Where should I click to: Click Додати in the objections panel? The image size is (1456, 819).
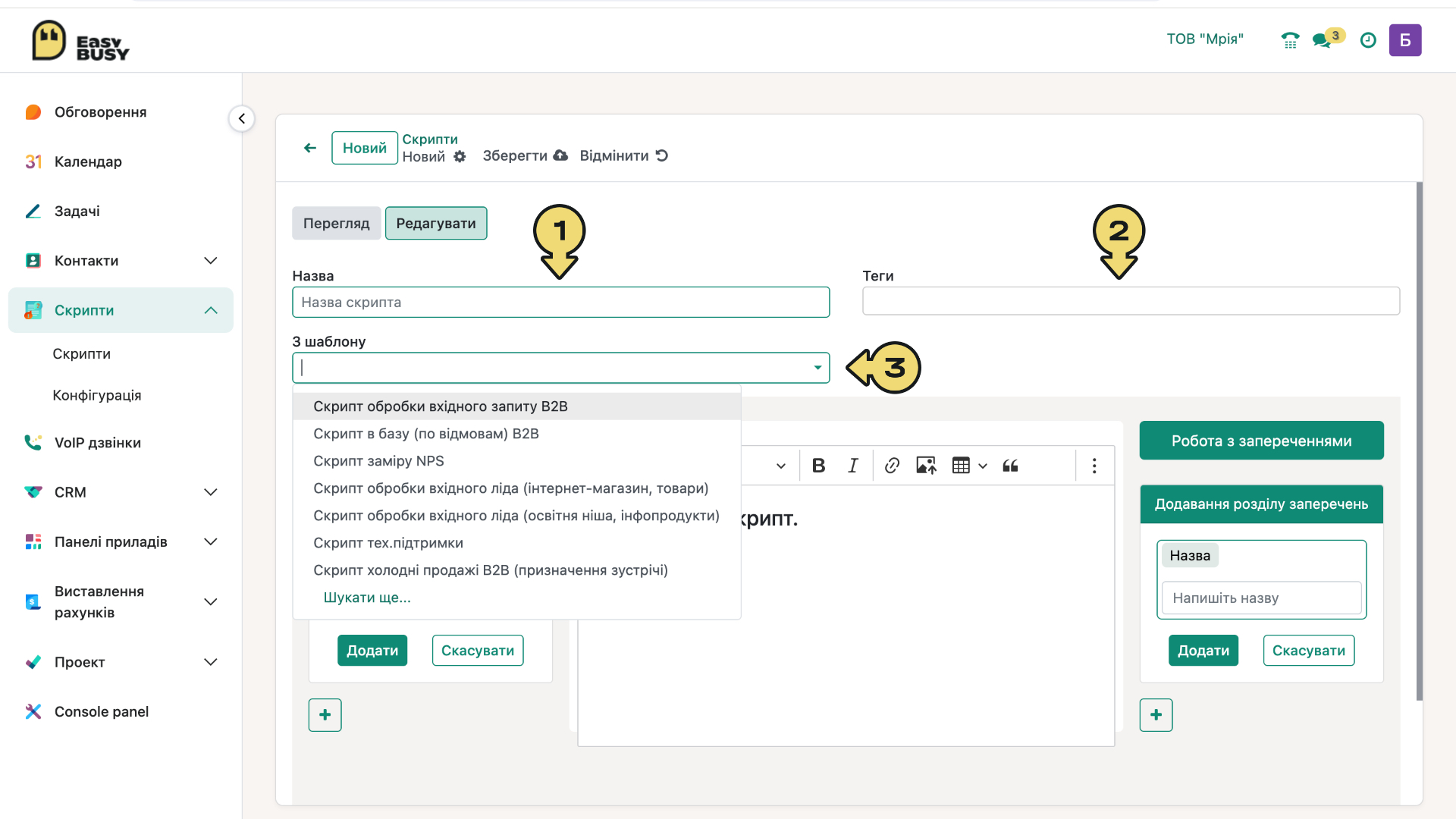pyautogui.click(x=1203, y=651)
